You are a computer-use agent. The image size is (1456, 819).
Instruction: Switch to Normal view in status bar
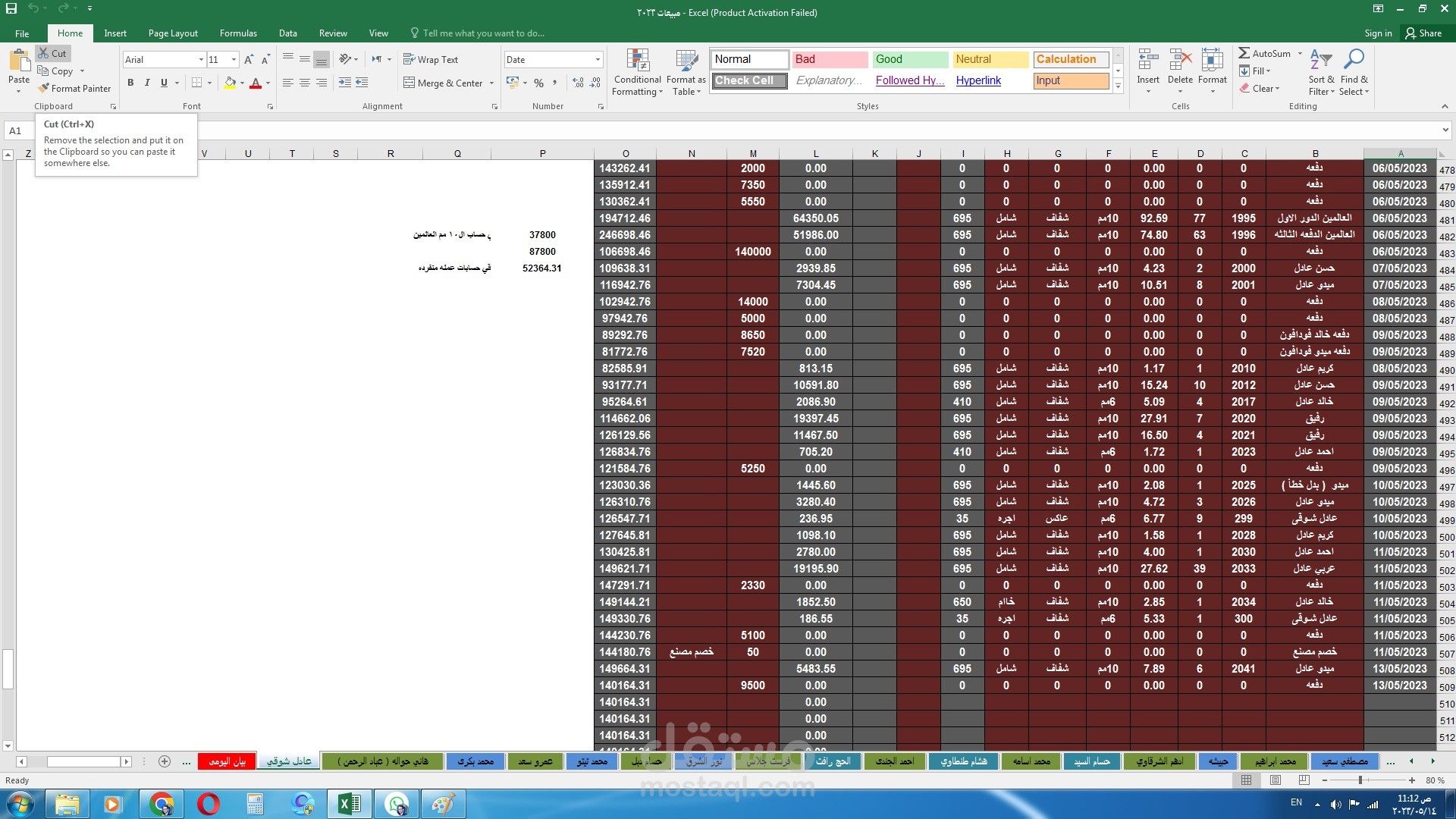tap(1246, 780)
